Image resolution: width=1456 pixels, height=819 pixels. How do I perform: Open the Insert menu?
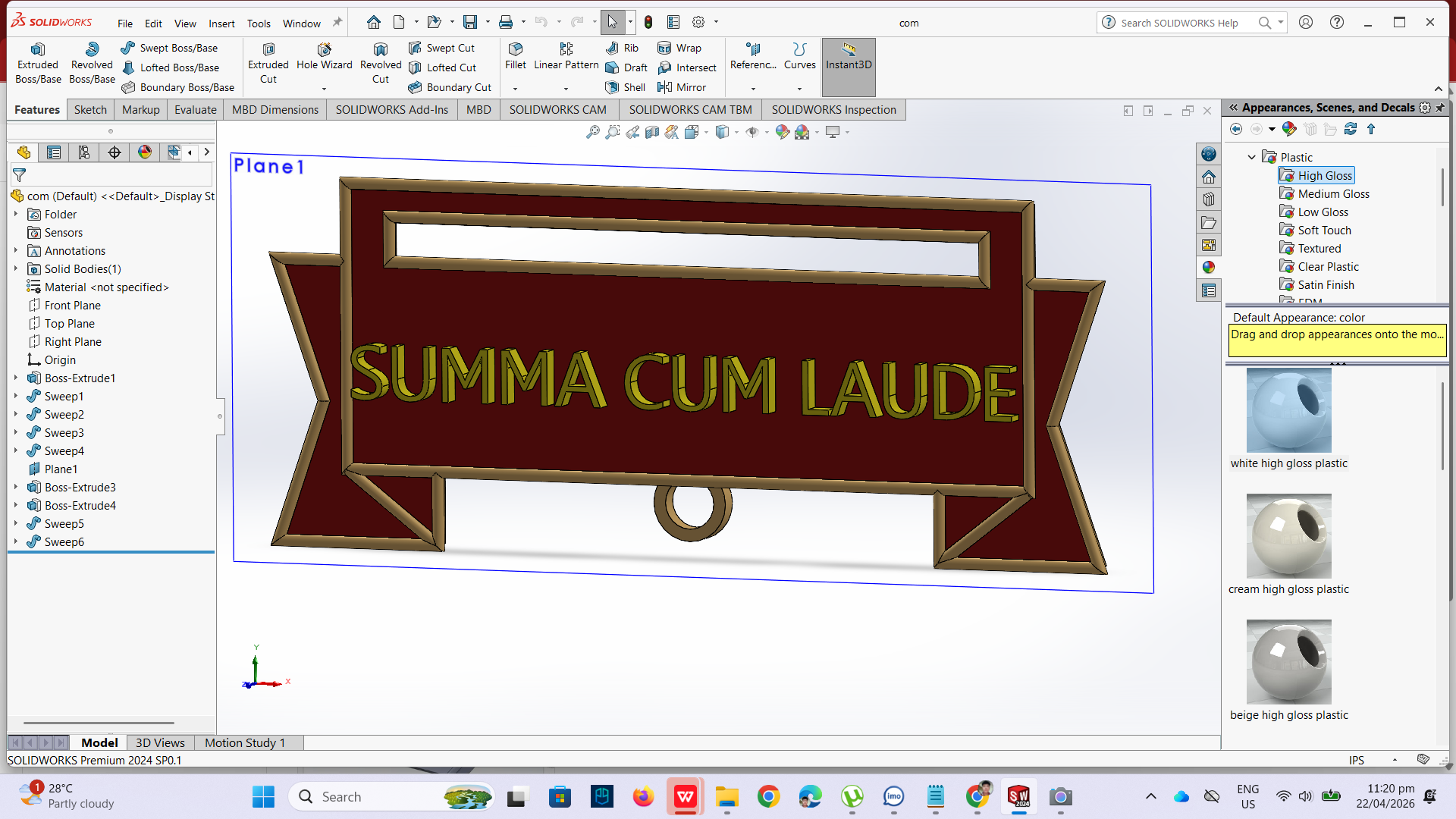pos(221,24)
